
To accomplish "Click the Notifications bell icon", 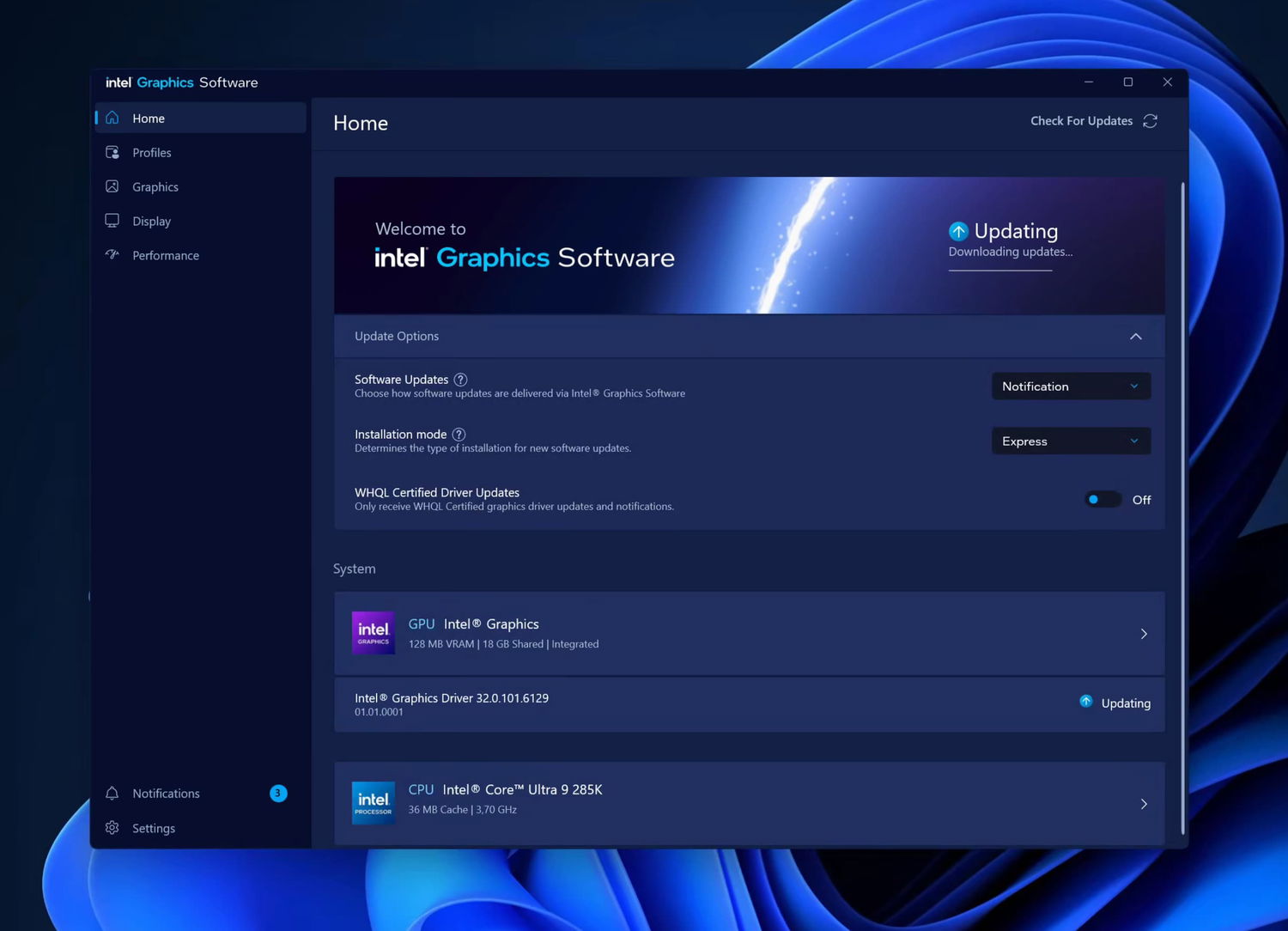I will [x=112, y=794].
